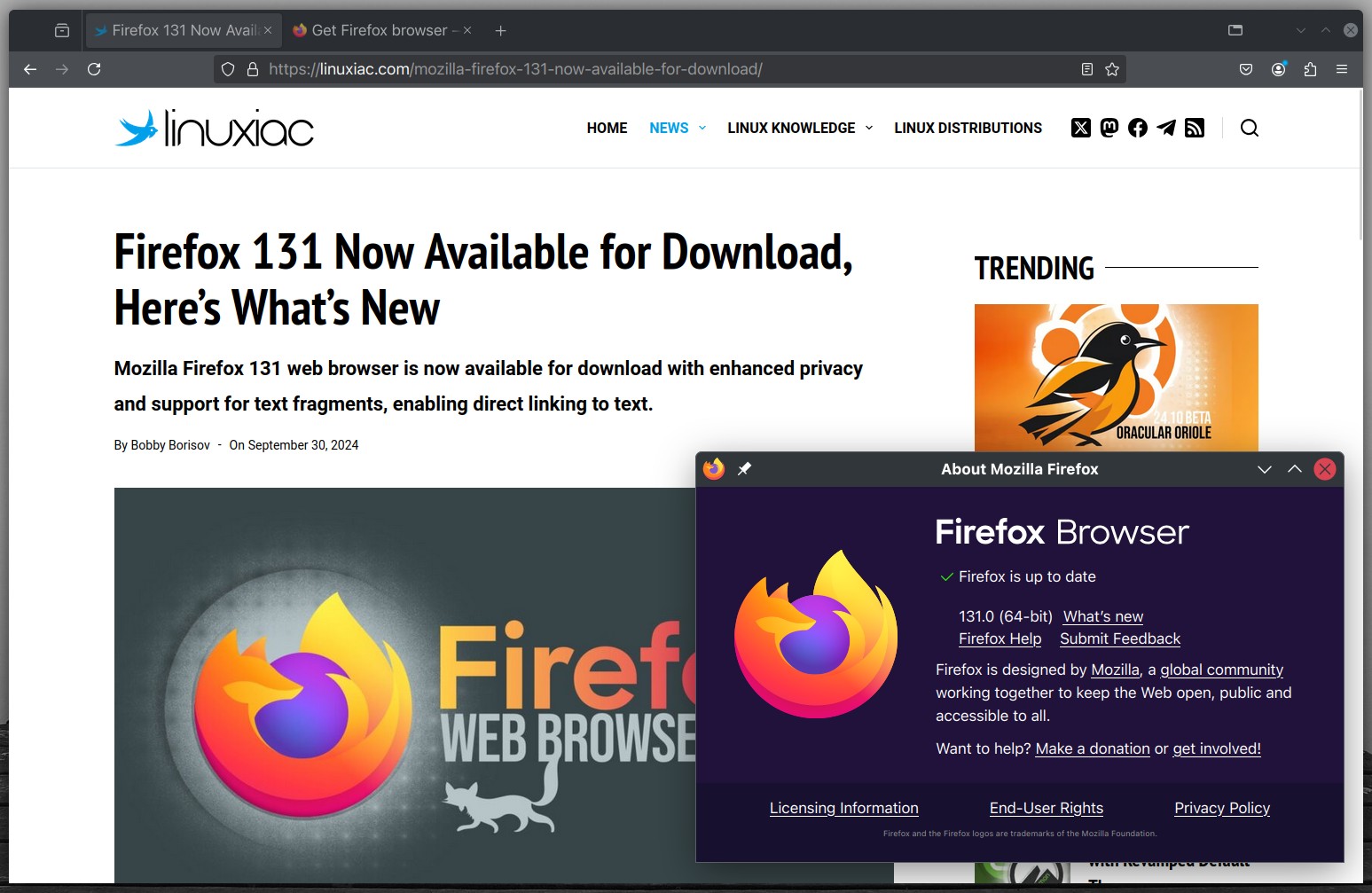Open What's new link in About dialog
The width and height of the screenshot is (1372, 893).
[1103, 616]
